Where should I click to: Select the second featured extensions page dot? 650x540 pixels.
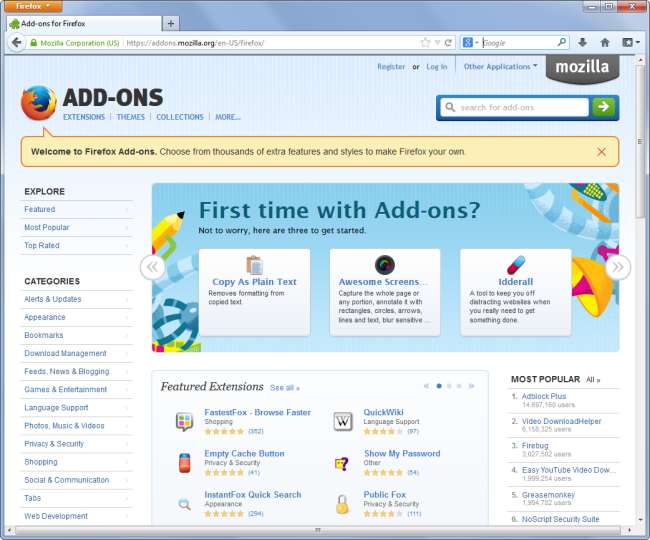click(x=449, y=386)
